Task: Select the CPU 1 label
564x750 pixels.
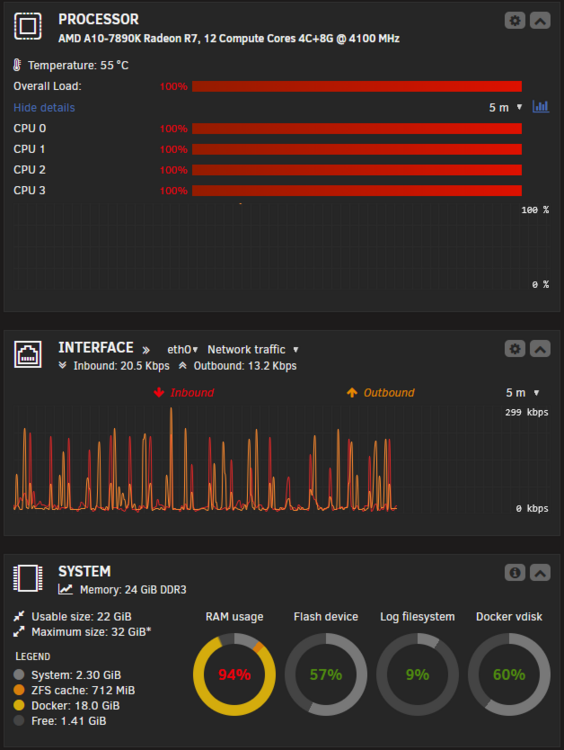Action: tap(29, 149)
